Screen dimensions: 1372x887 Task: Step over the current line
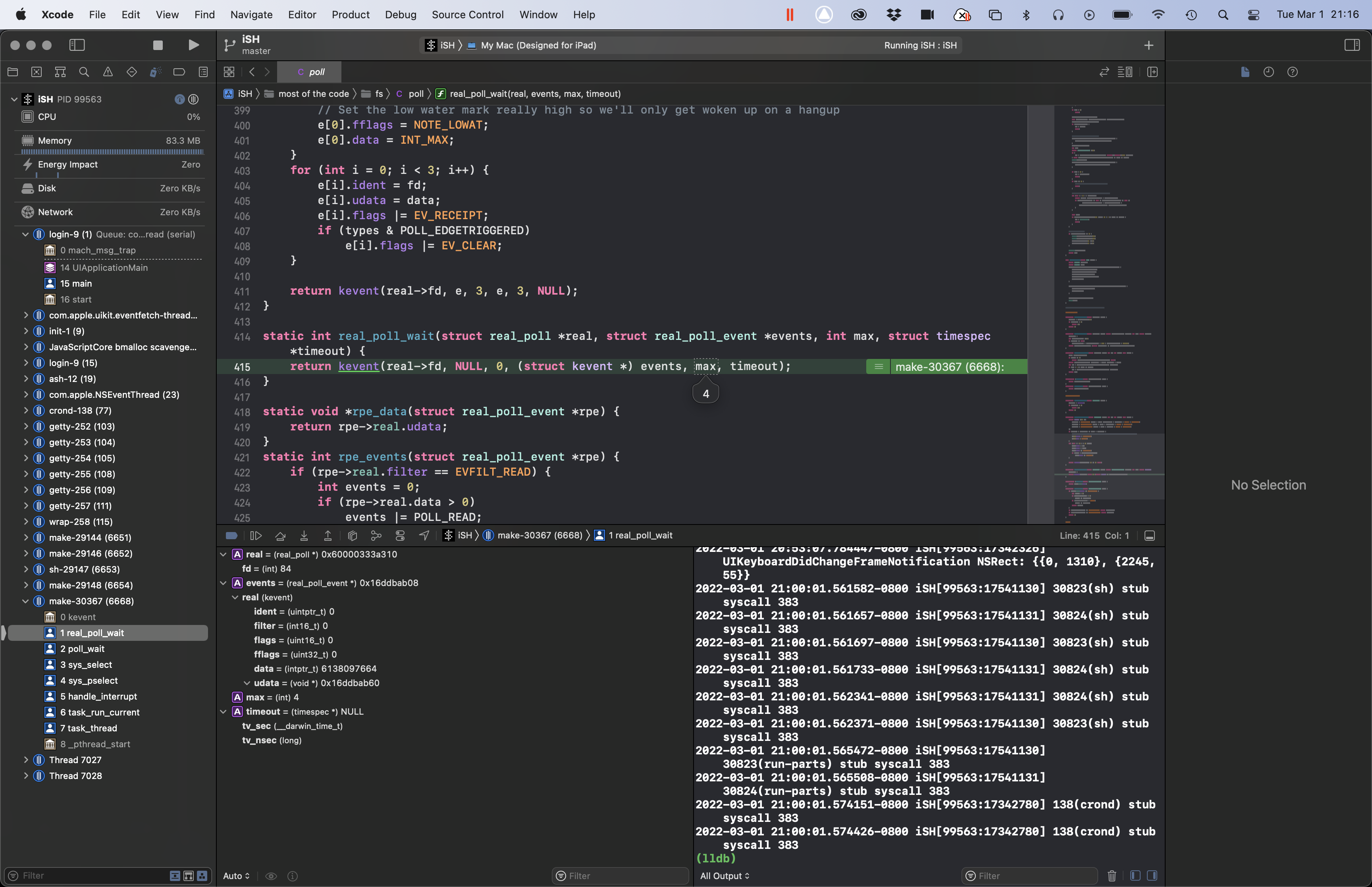(280, 536)
